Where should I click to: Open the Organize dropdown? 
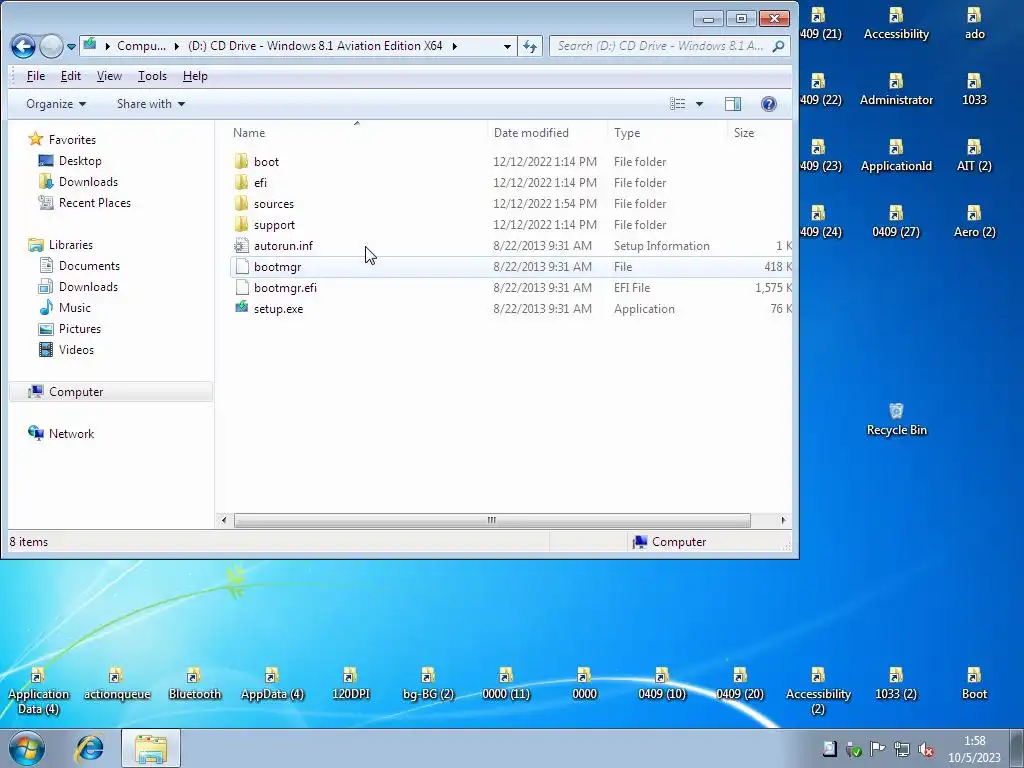(56, 104)
